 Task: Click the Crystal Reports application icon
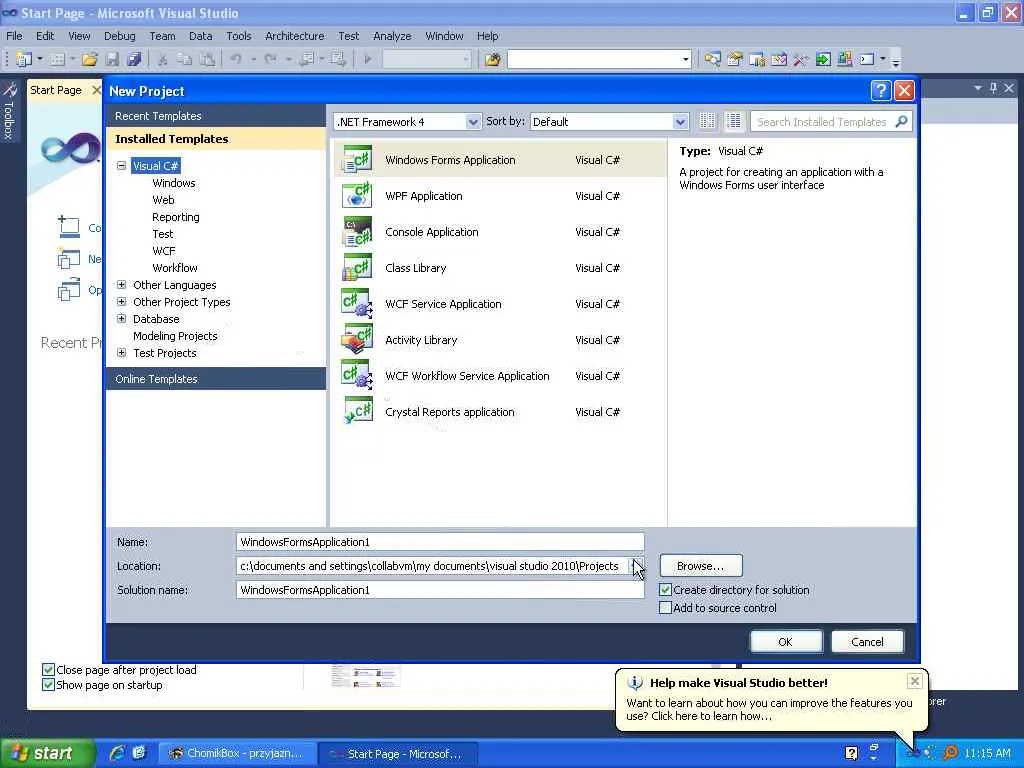pyautogui.click(x=357, y=411)
